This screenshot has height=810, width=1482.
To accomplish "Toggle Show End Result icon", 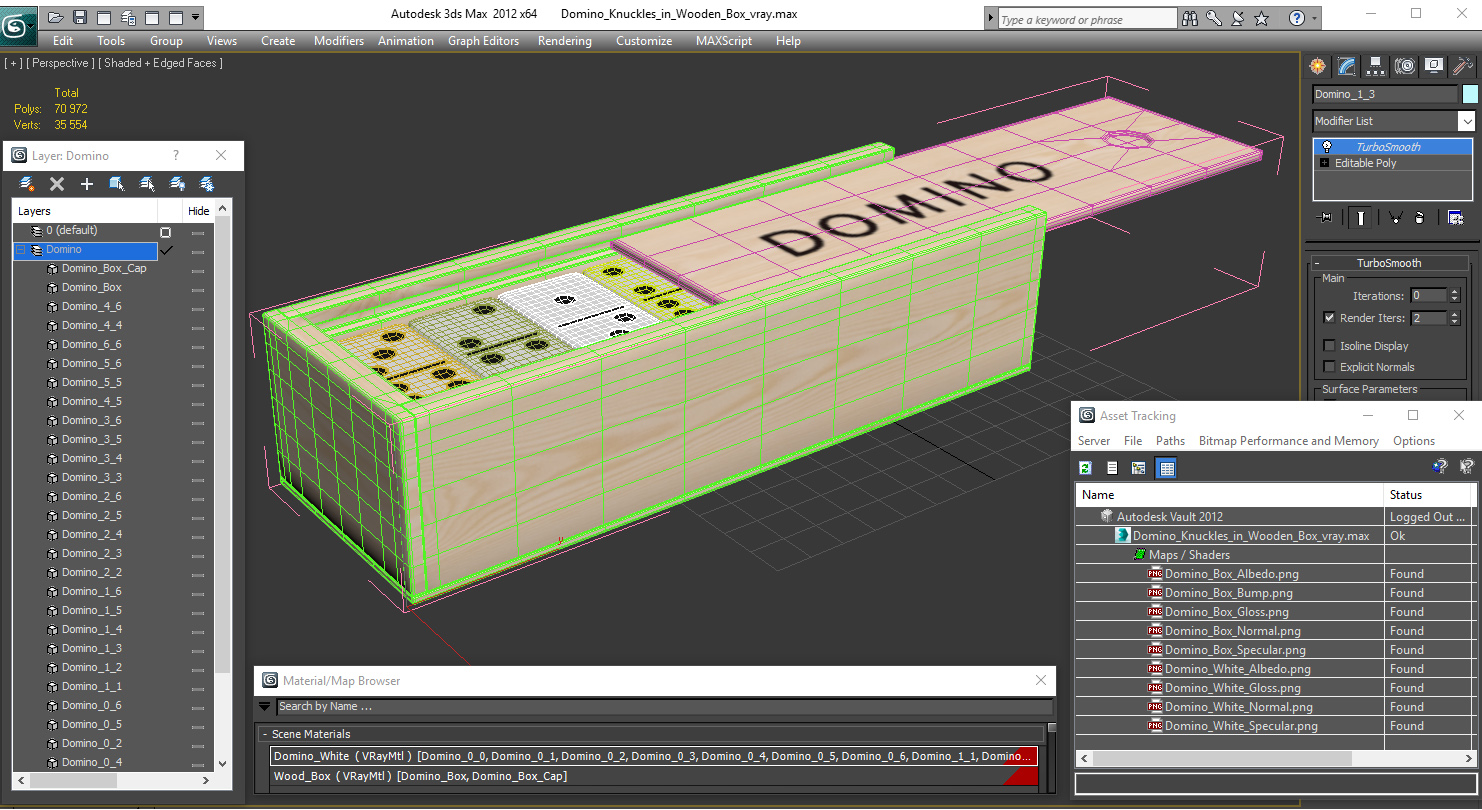I will coord(1360,218).
